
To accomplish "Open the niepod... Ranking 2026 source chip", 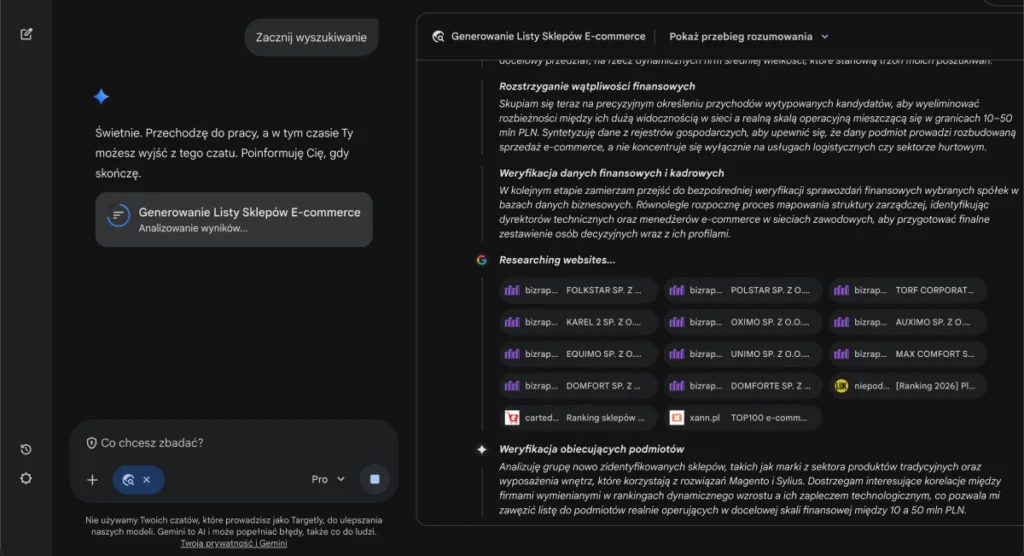I will pos(907,386).
